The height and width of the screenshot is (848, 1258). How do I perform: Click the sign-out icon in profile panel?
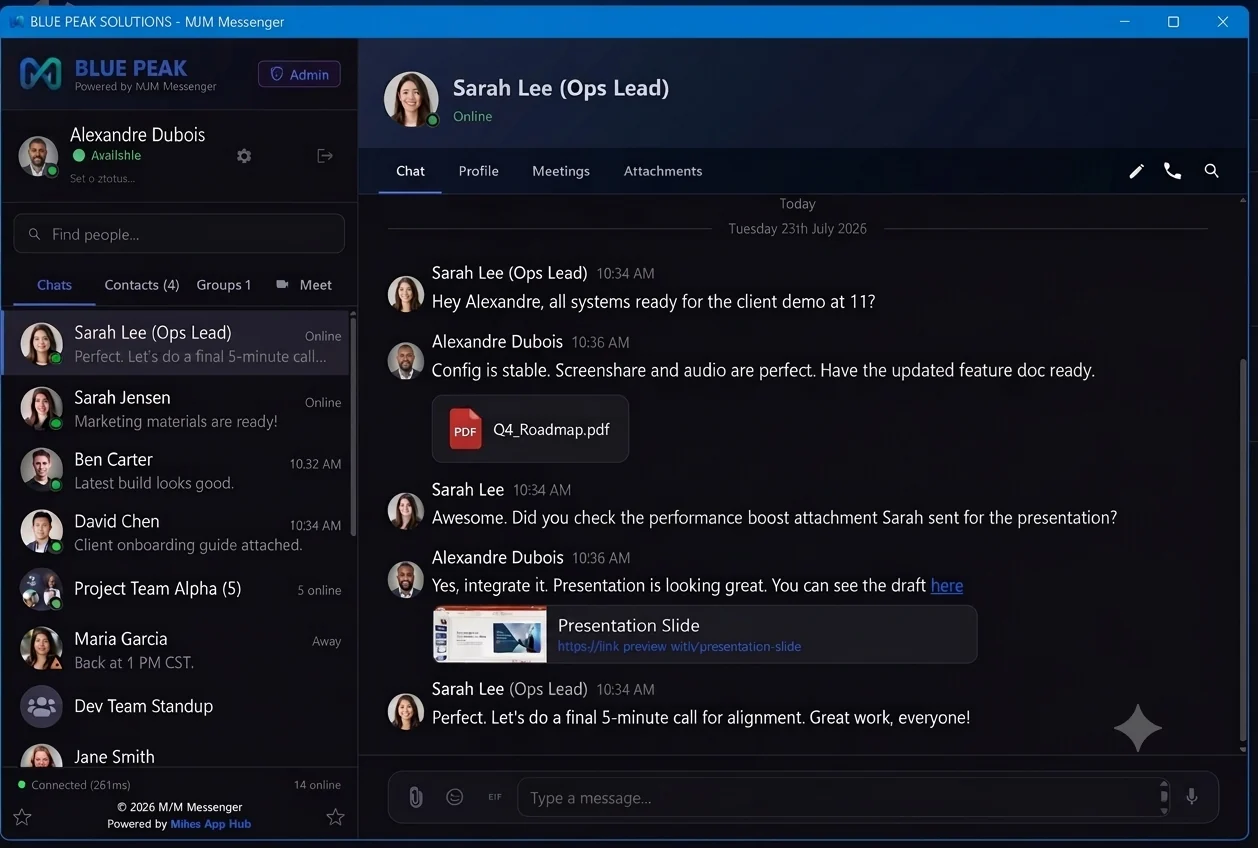325,156
